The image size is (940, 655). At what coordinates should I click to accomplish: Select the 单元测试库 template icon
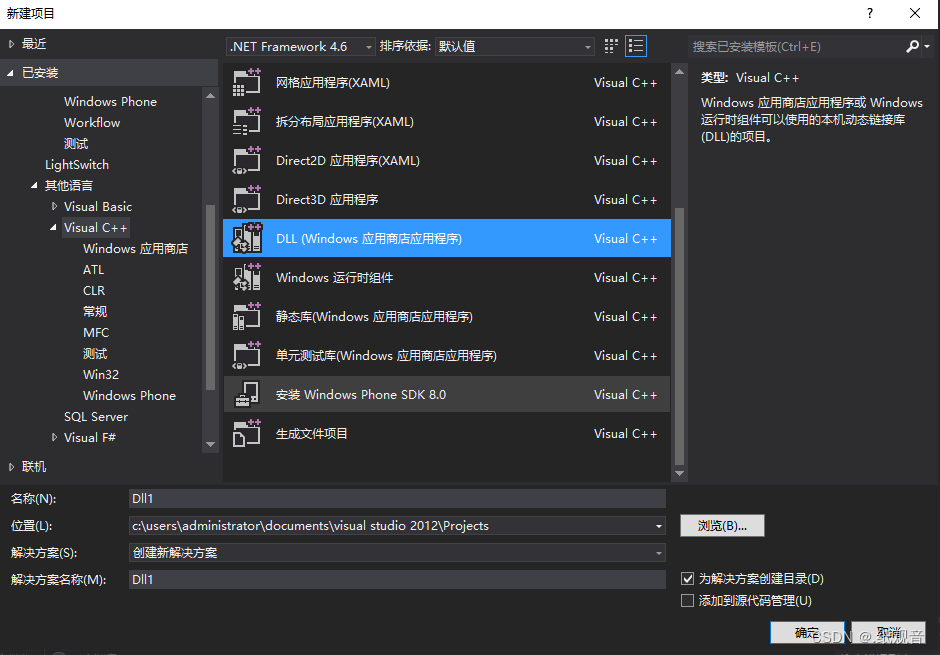point(246,355)
